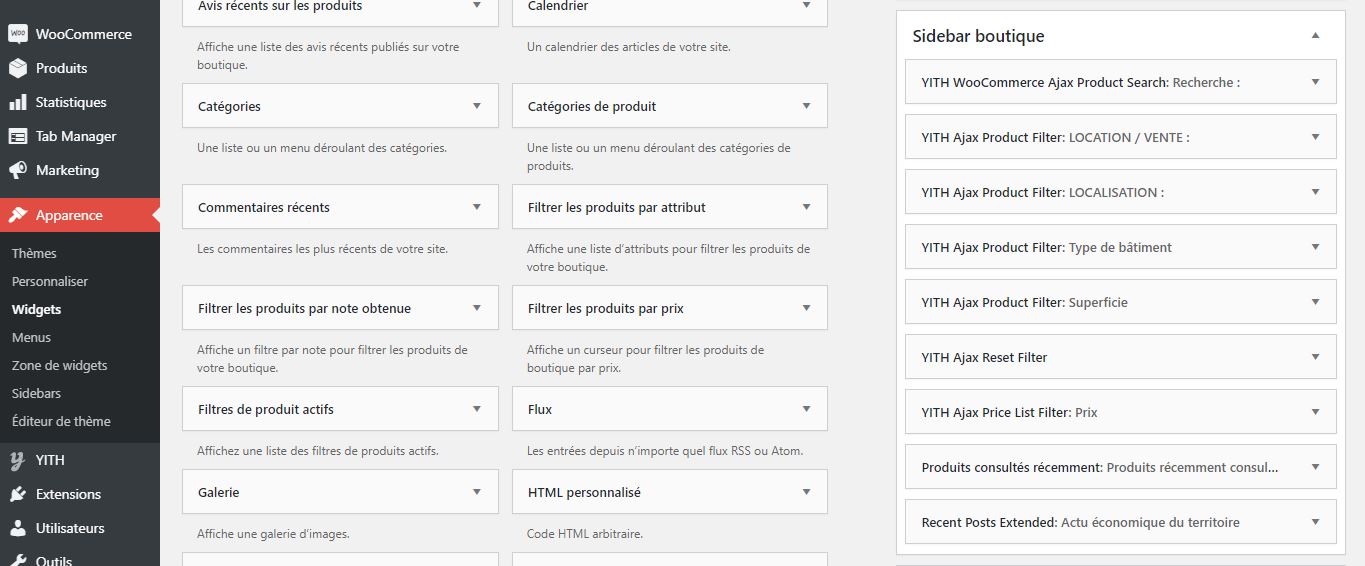The height and width of the screenshot is (566, 1365).
Task: Click the Tab Manager icon
Action: pos(18,136)
